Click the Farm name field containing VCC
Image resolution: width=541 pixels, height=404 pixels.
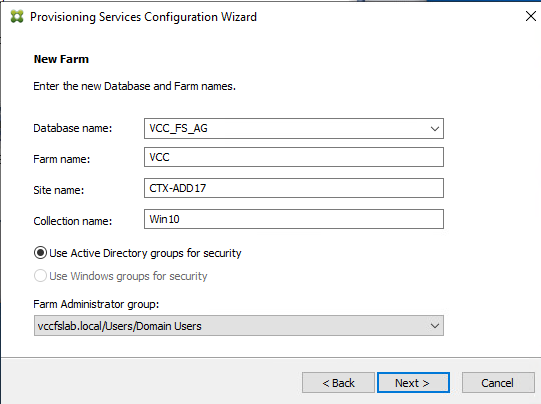coord(294,157)
